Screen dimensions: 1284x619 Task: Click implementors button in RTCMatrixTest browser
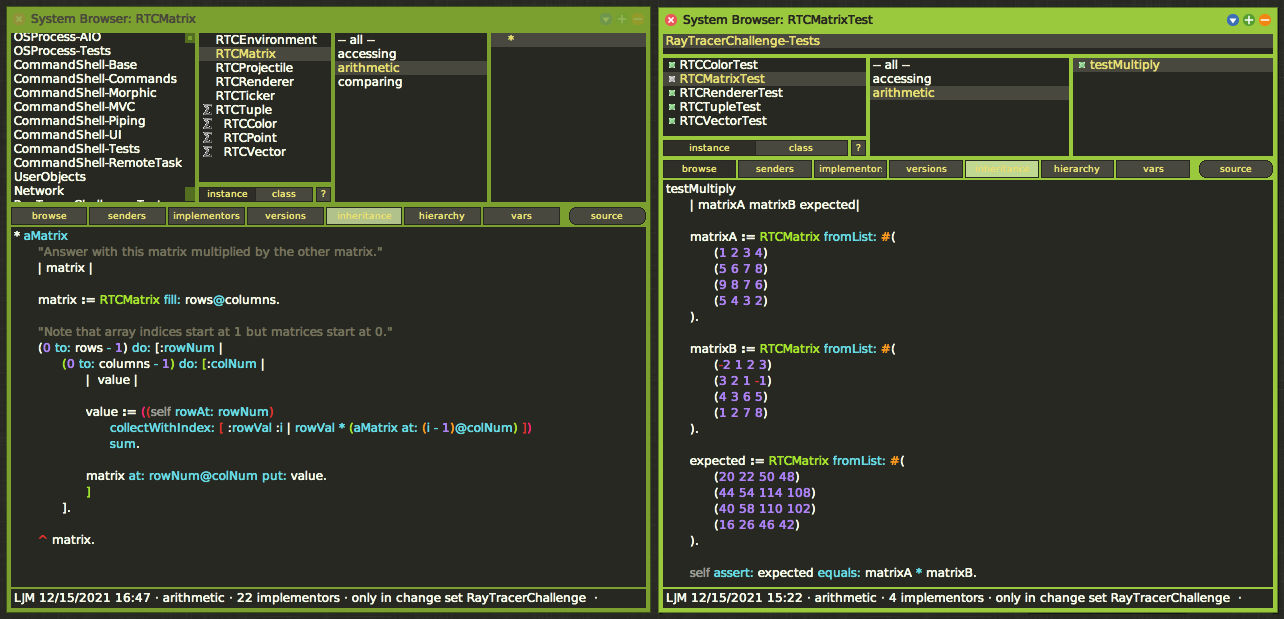tap(850, 169)
